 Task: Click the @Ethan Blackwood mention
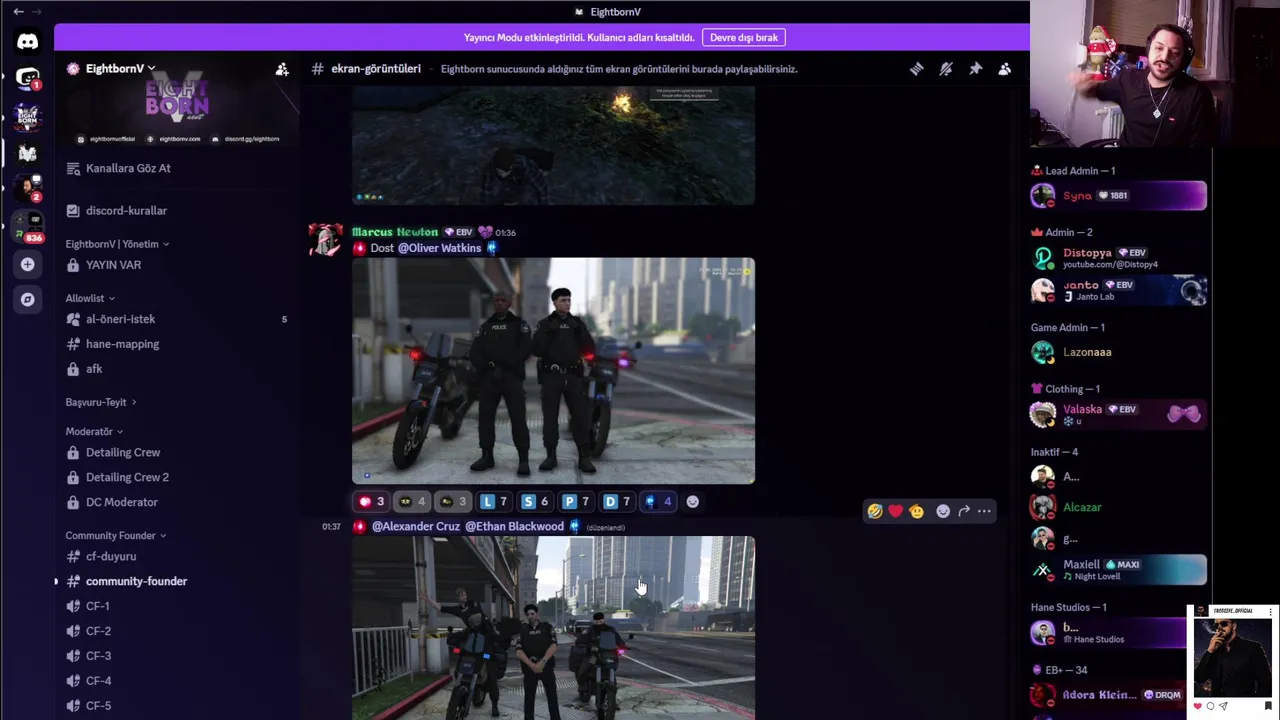(x=515, y=526)
